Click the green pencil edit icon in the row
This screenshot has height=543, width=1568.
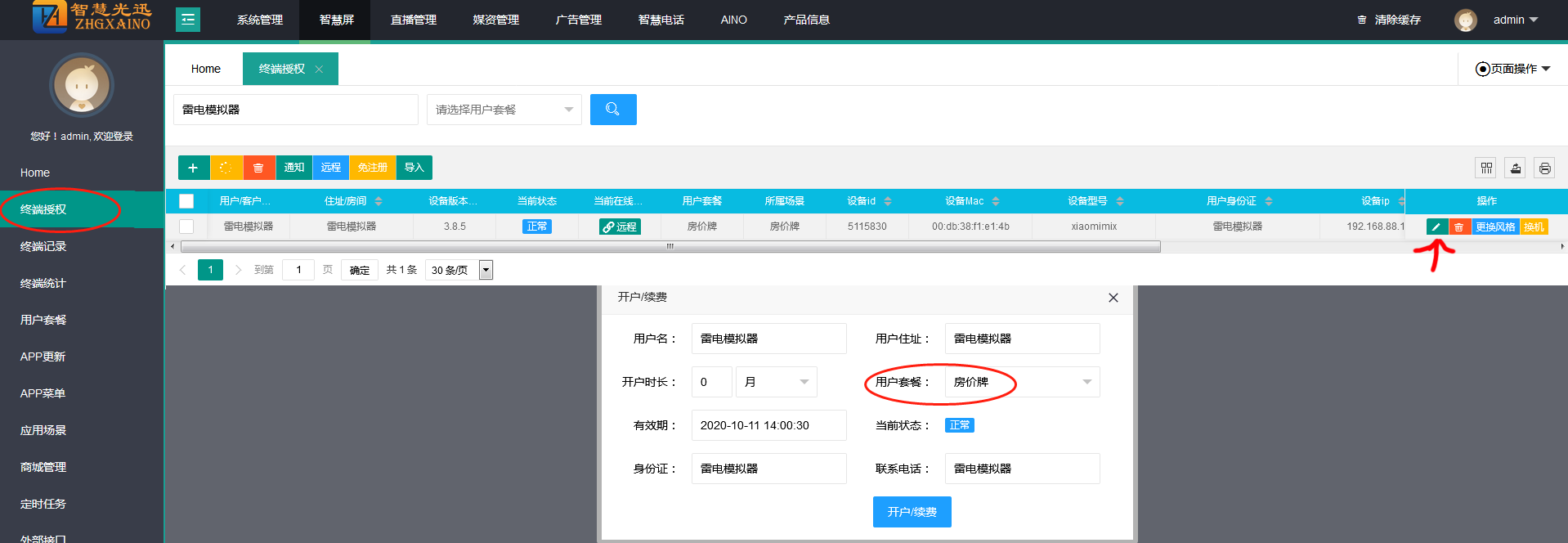point(1436,227)
